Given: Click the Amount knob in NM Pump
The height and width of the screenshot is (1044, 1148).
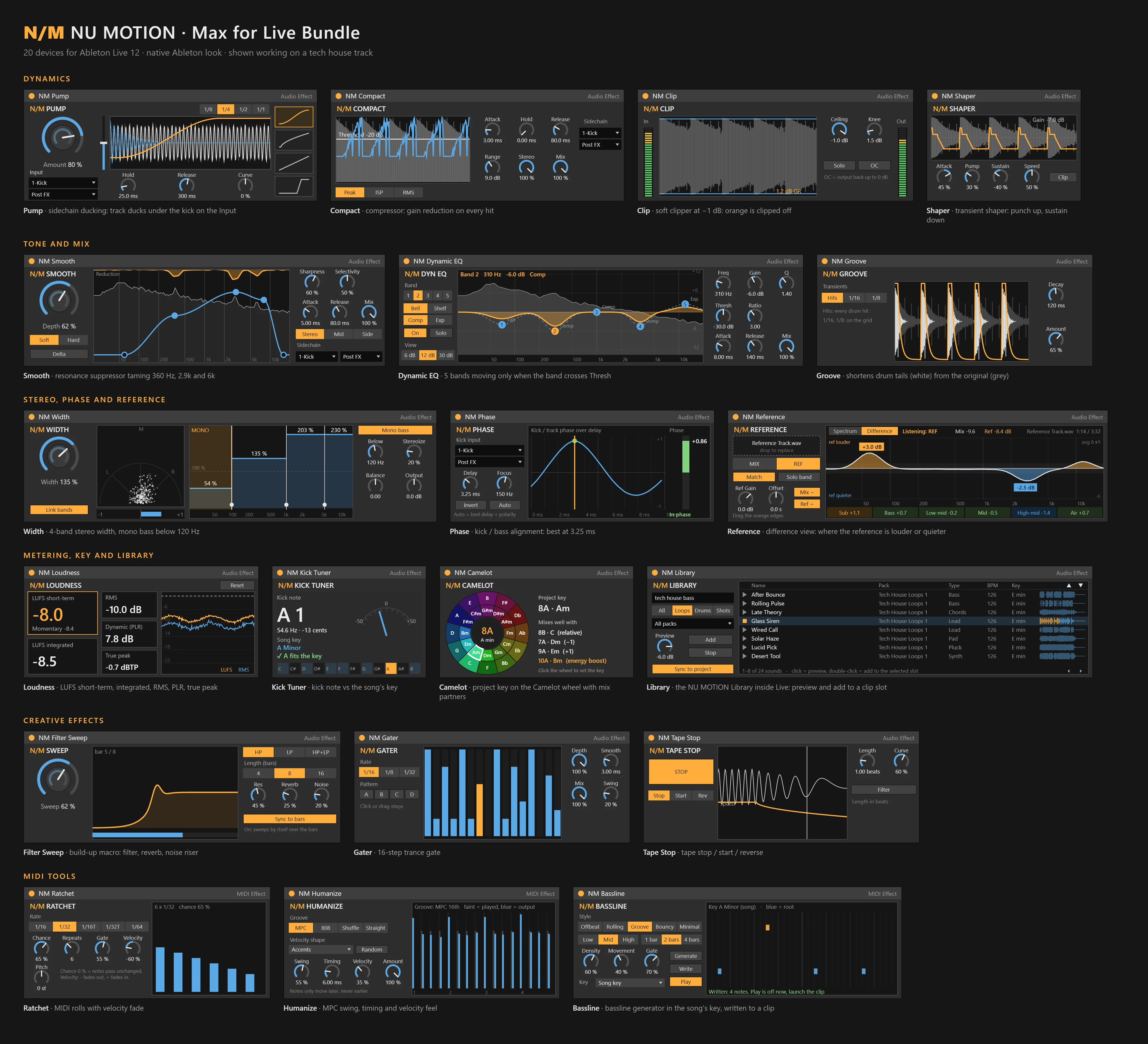Looking at the screenshot, I should click(x=63, y=137).
